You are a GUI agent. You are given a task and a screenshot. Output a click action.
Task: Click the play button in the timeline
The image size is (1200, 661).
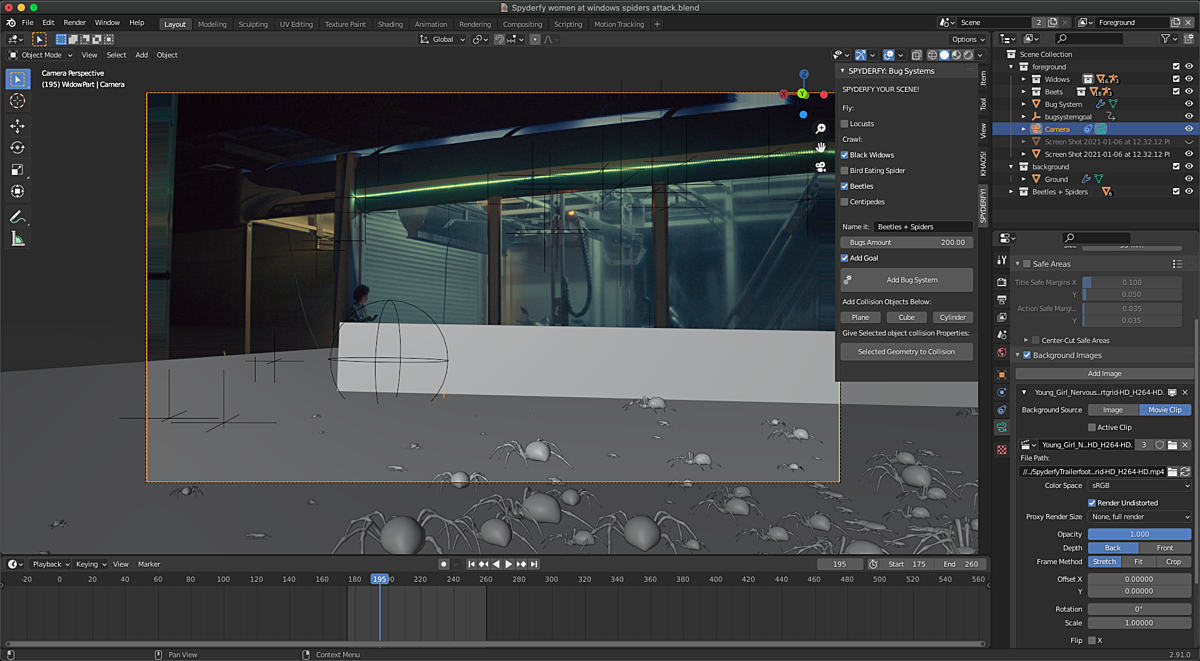pos(508,563)
